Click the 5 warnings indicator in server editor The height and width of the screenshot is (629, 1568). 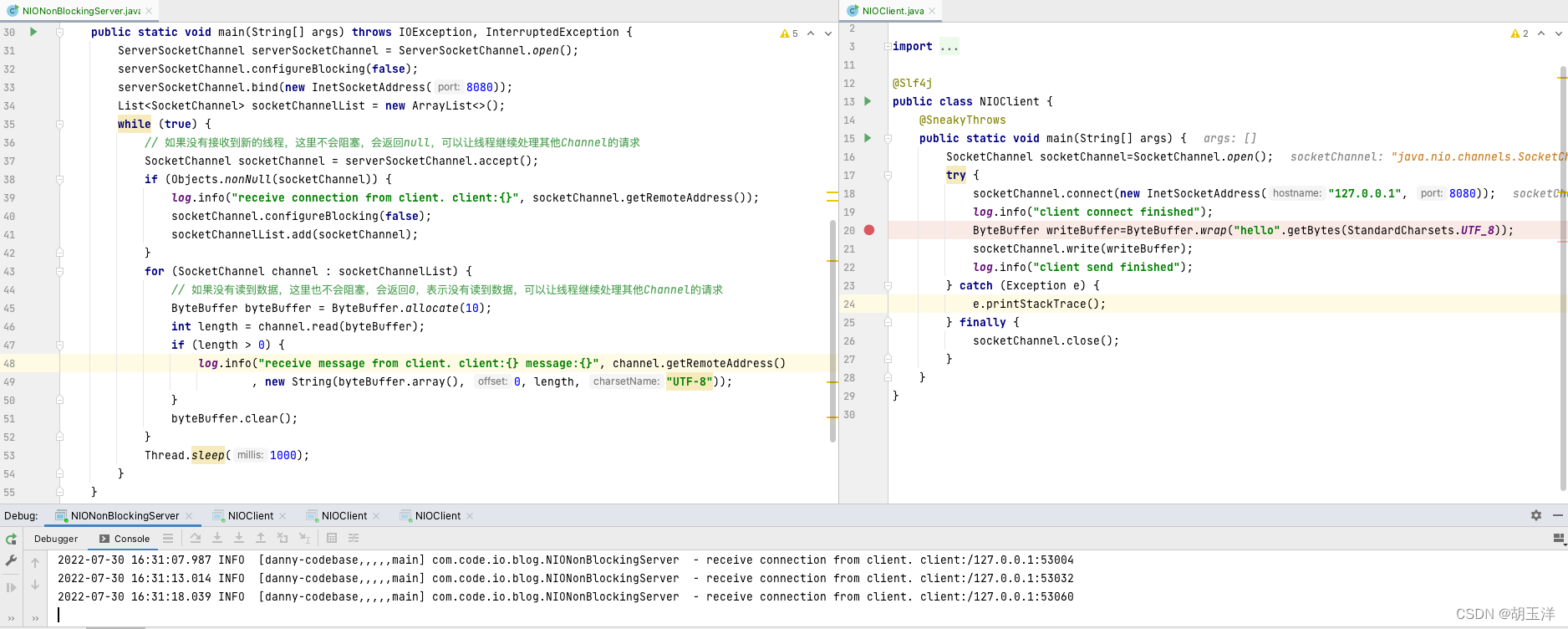point(789,33)
